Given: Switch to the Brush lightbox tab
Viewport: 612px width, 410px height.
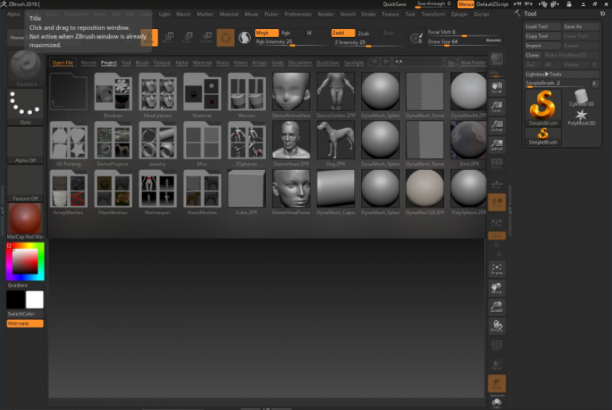Looking at the screenshot, I should tap(142, 62).
